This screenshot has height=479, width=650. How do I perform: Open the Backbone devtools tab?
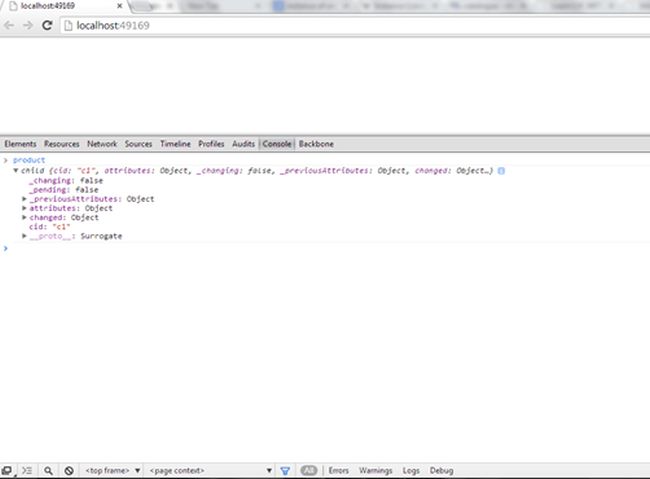point(316,144)
